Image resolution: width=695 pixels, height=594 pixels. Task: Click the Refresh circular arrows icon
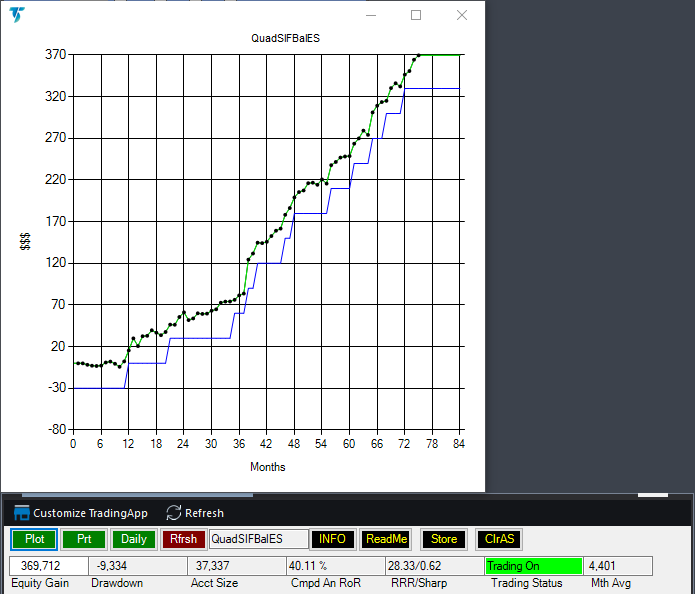click(173, 513)
